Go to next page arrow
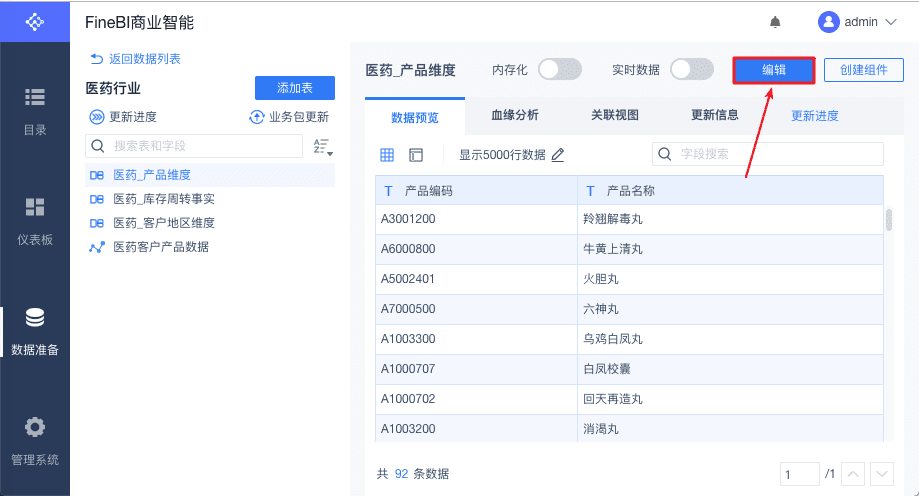 pos(882,473)
